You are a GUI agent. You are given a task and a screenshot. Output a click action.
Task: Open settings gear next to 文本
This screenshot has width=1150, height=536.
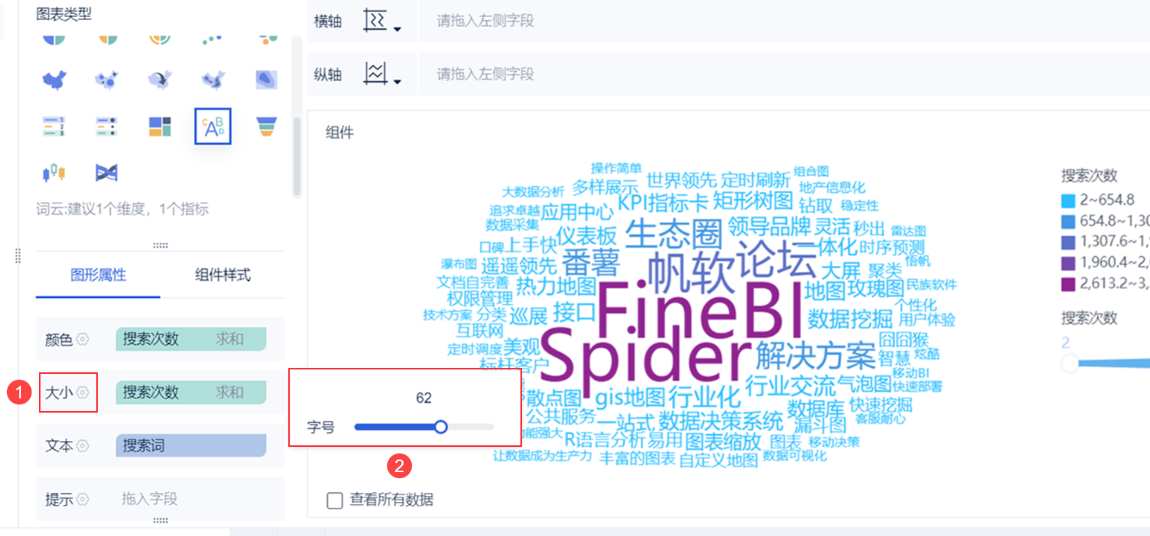click(x=83, y=445)
